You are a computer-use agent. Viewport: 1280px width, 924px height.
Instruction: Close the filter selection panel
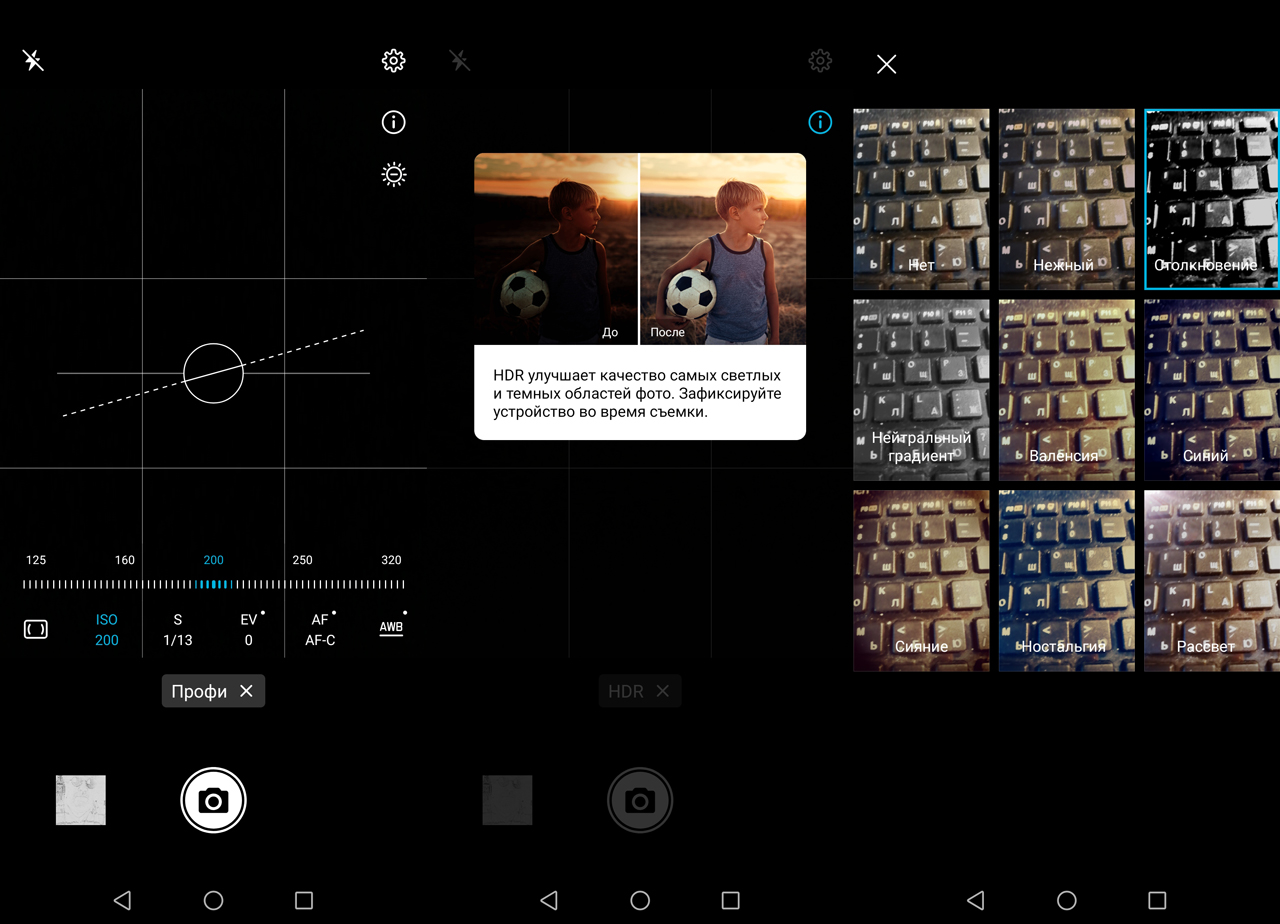coord(886,64)
